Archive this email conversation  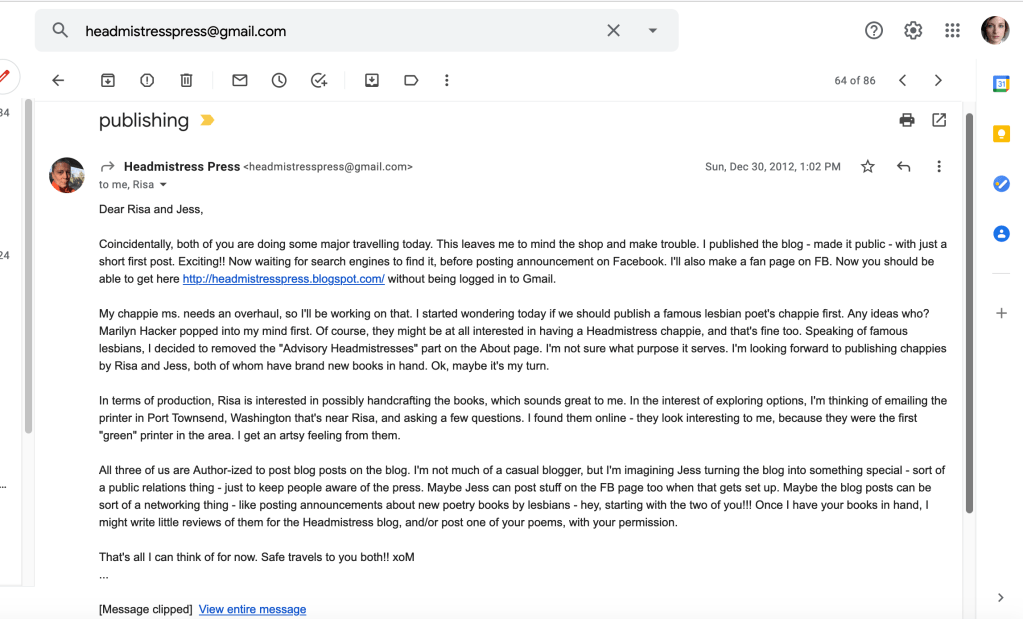(108, 81)
